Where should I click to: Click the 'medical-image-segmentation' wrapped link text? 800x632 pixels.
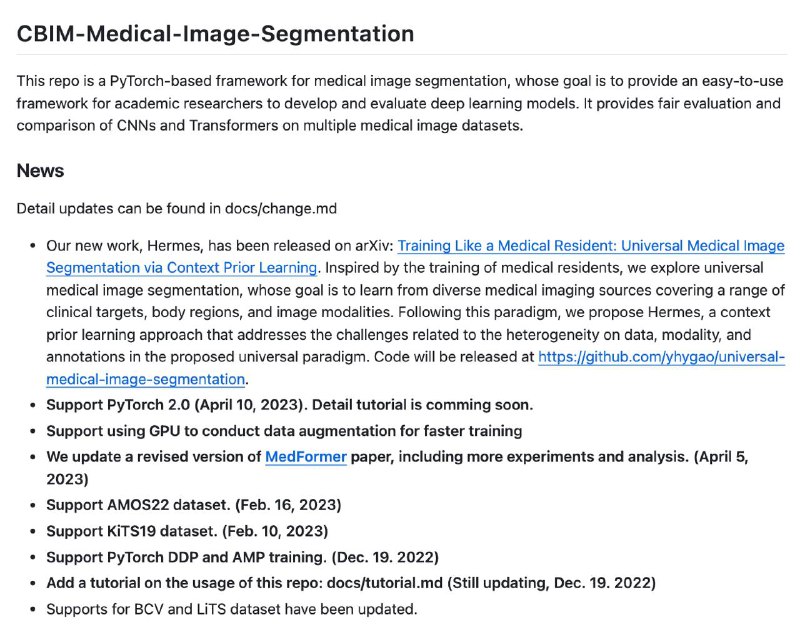pos(145,380)
